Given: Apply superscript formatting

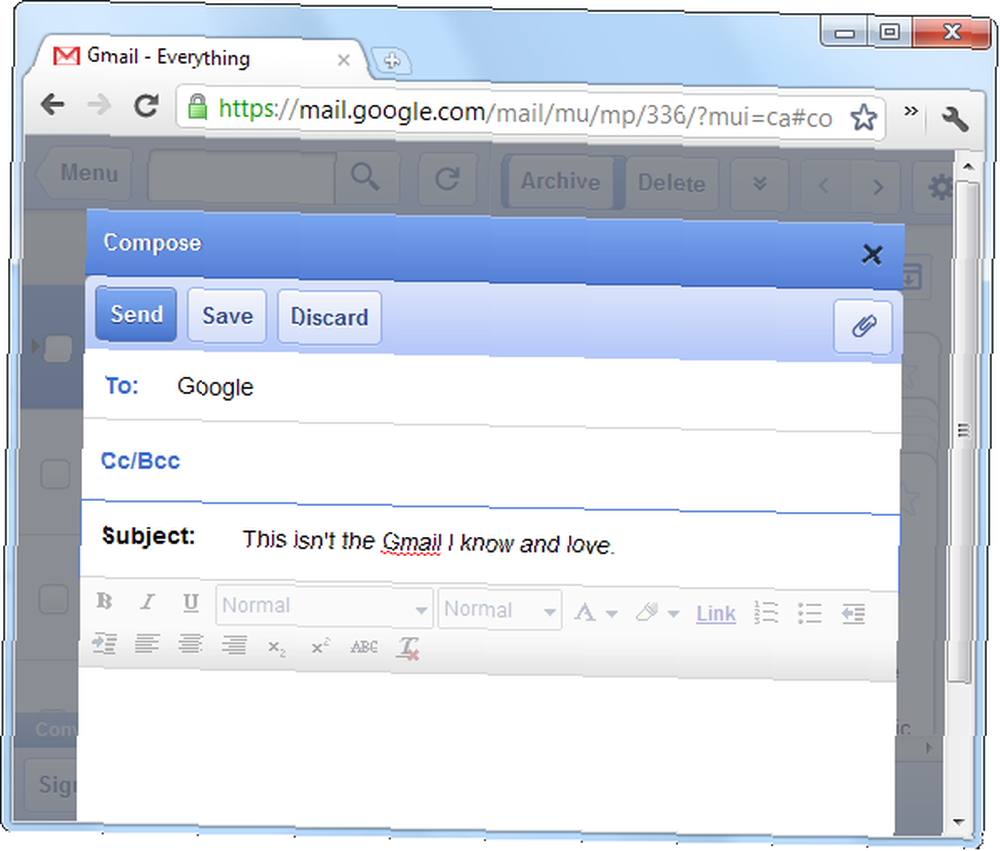Looking at the screenshot, I should [x=320, y=647].
